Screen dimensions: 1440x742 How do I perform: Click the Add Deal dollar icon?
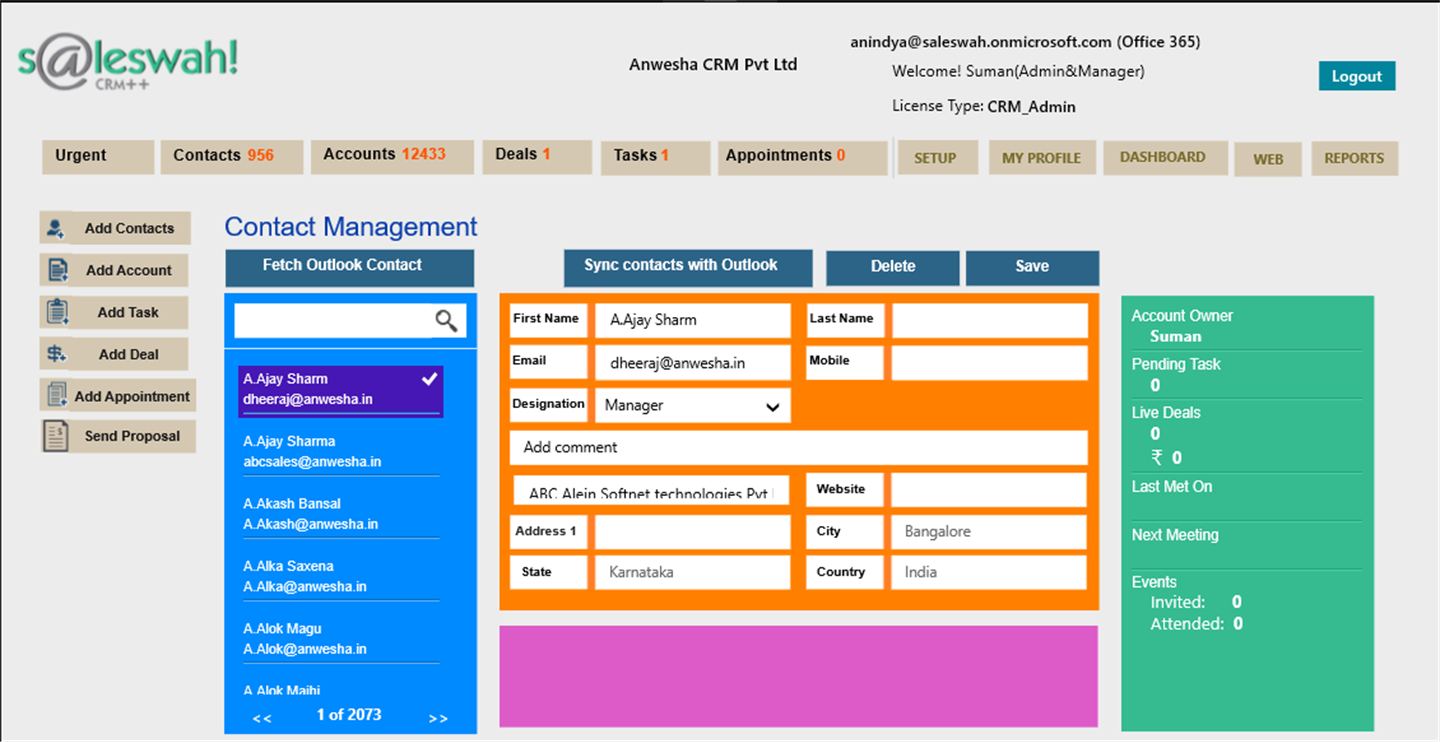(x=58, y=354)
